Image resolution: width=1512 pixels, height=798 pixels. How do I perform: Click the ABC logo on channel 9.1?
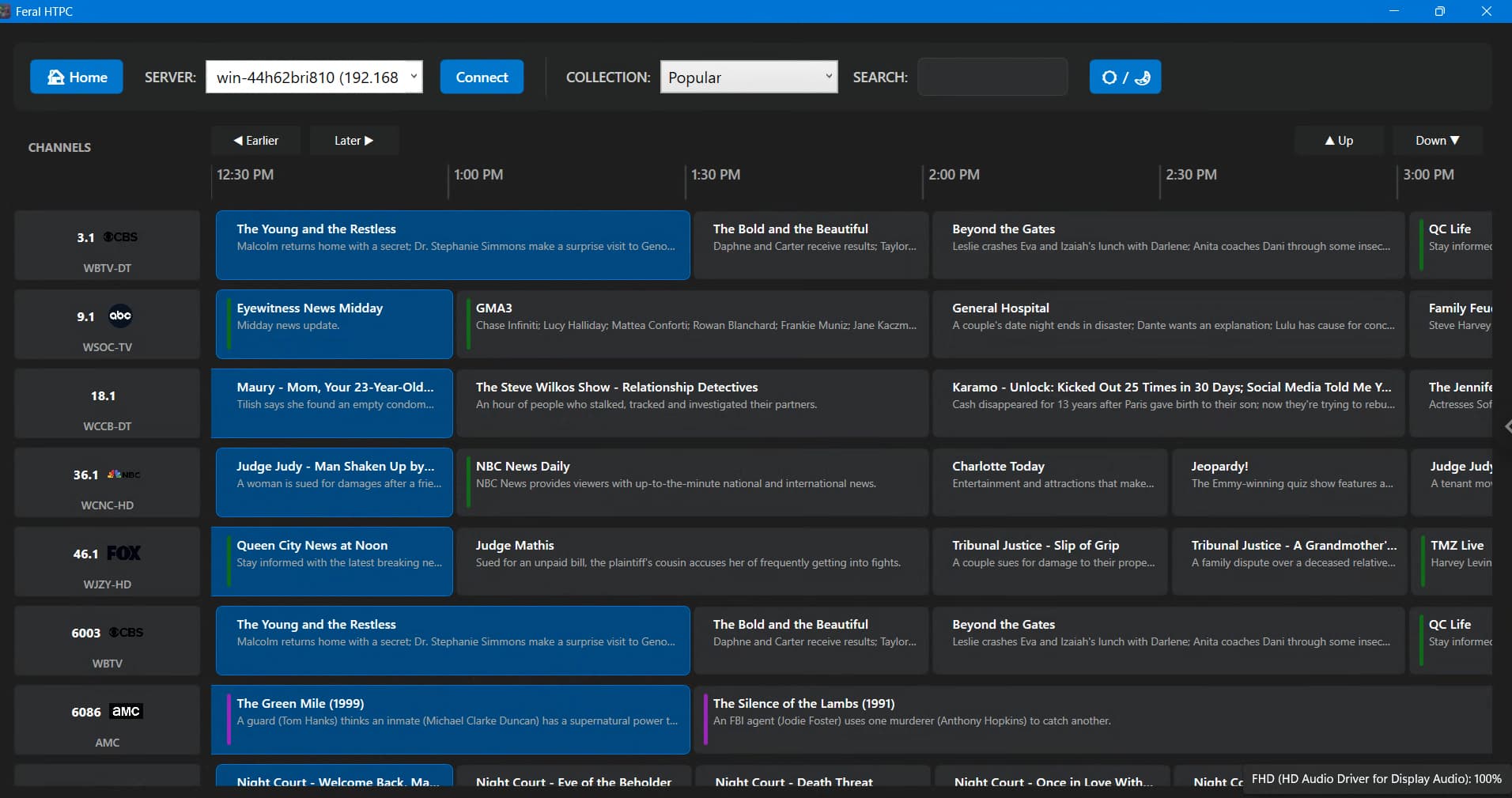[x=120, y=316]
